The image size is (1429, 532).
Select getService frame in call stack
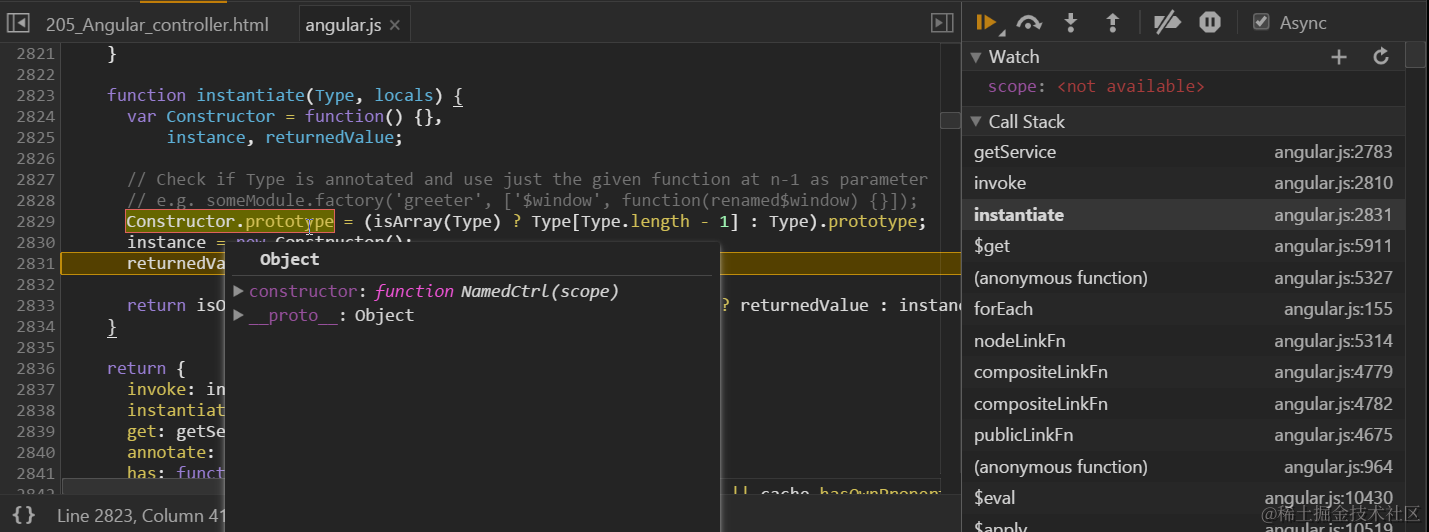(x=1014, y=152)
